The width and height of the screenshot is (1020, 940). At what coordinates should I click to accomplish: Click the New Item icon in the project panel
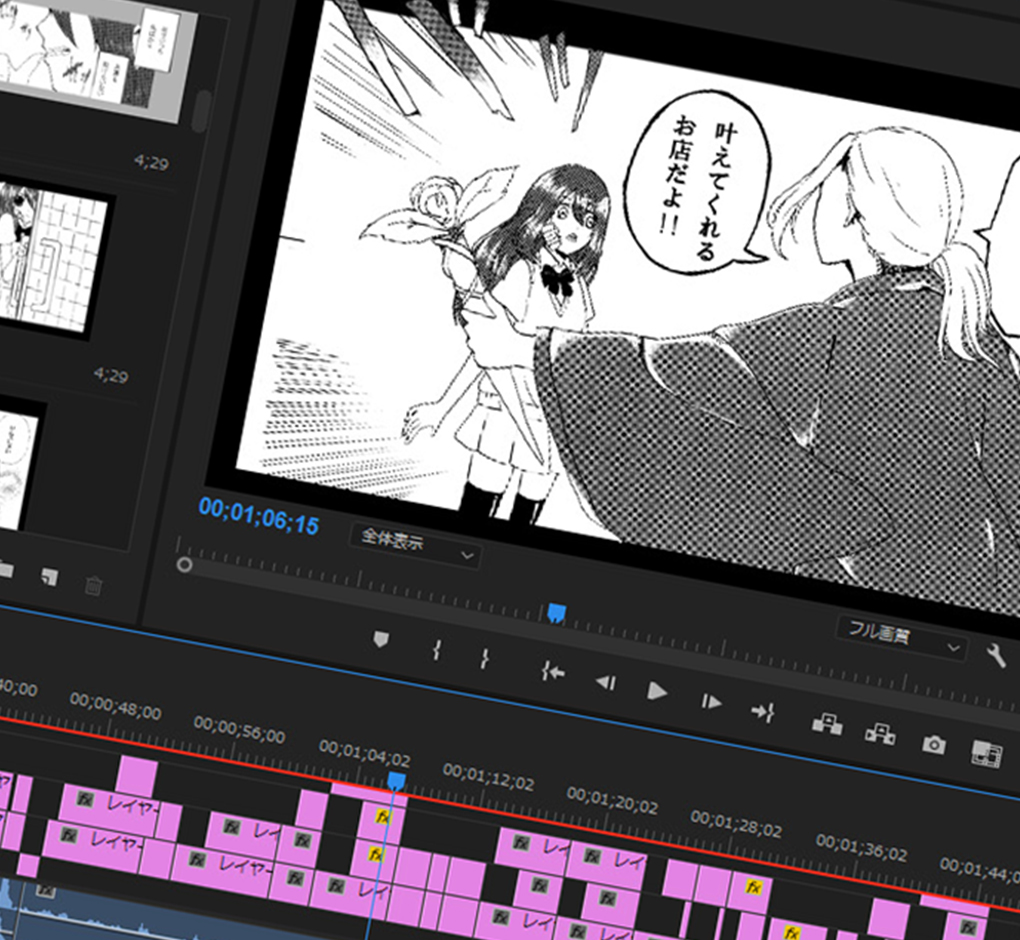click(x=49, y=577)
